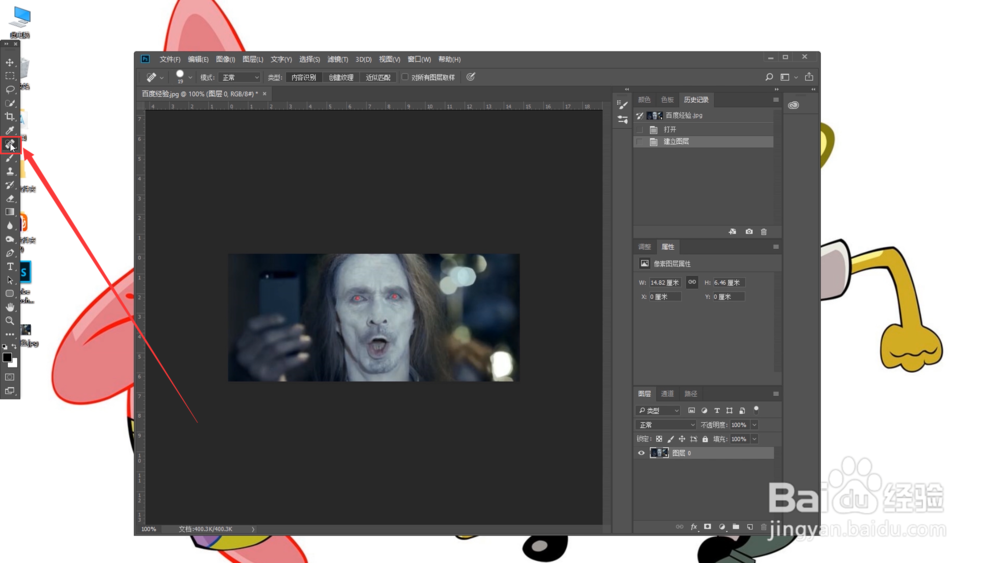The width and height of the screenshot is (1000, 563).
Task: Open opacity slider dropdown arrow
Action: point(754,425)
